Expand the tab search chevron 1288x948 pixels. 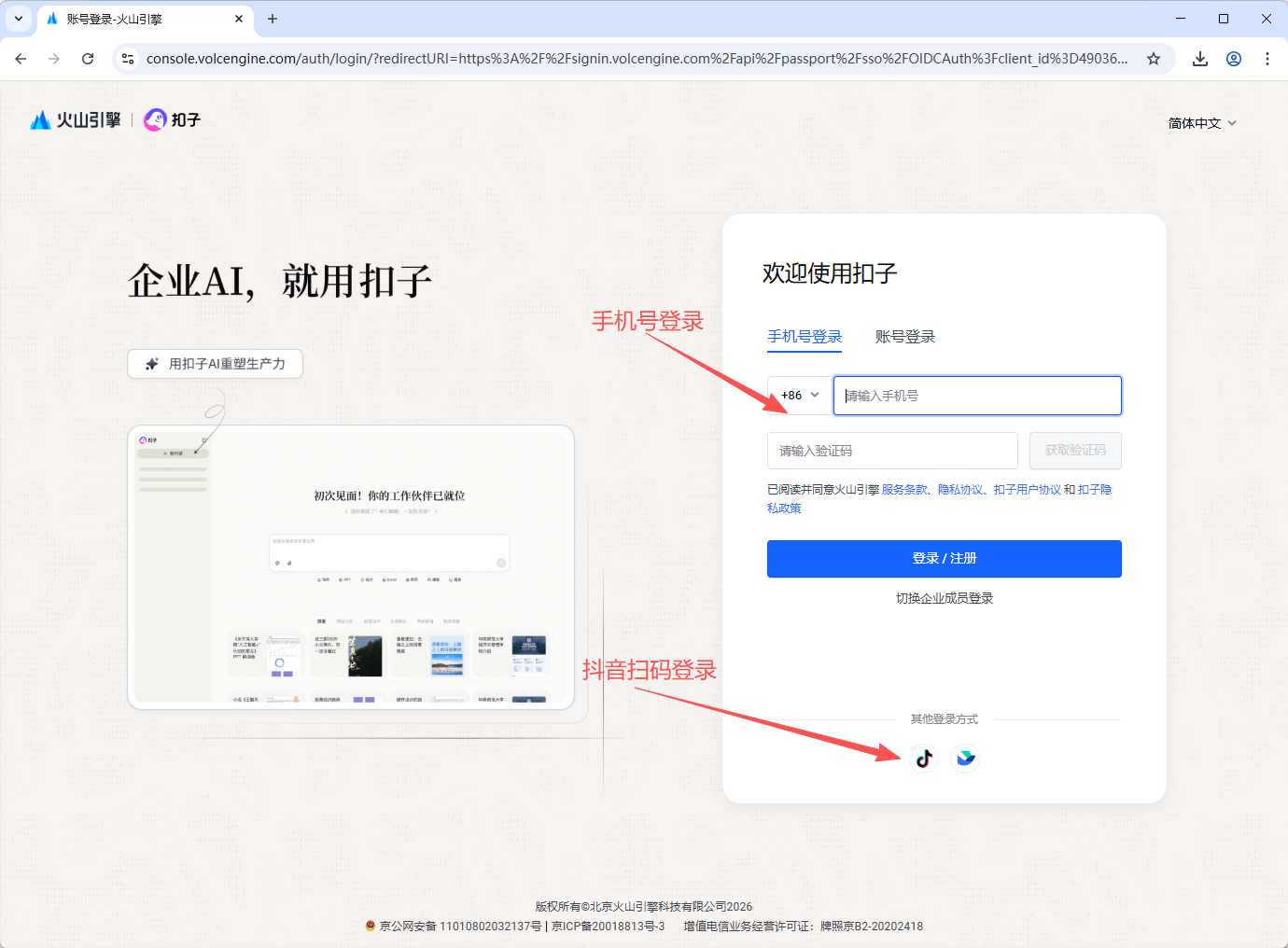click(19, 19)
